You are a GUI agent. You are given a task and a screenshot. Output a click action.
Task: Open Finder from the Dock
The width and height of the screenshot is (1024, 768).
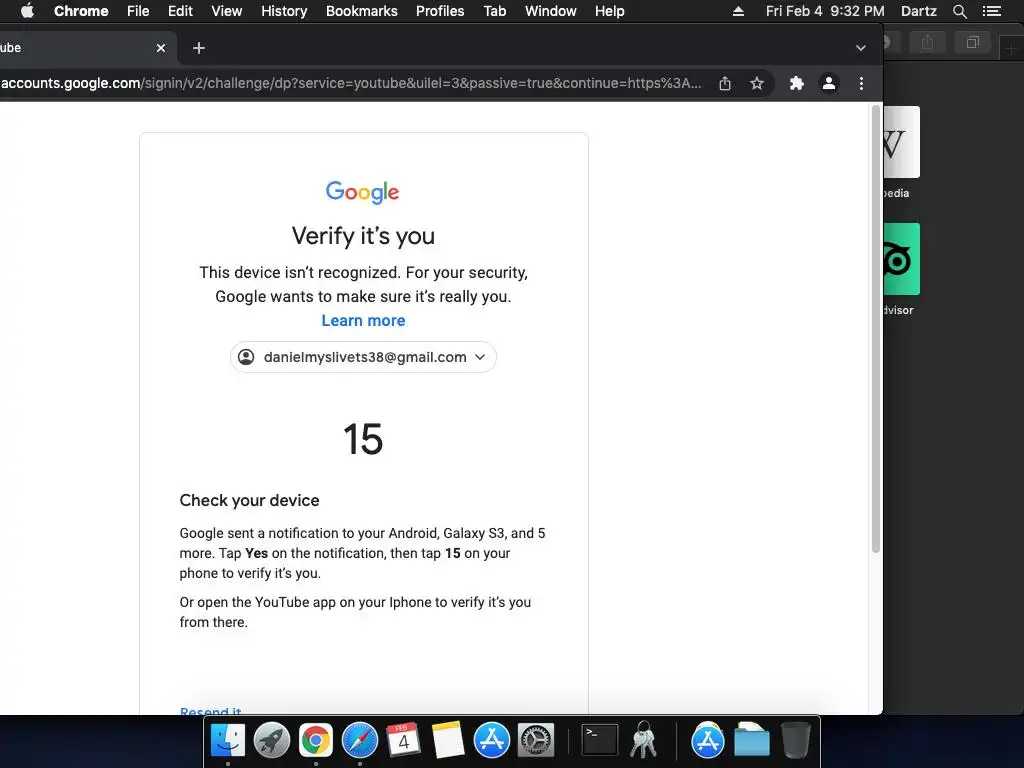click(x=227, y=741)
